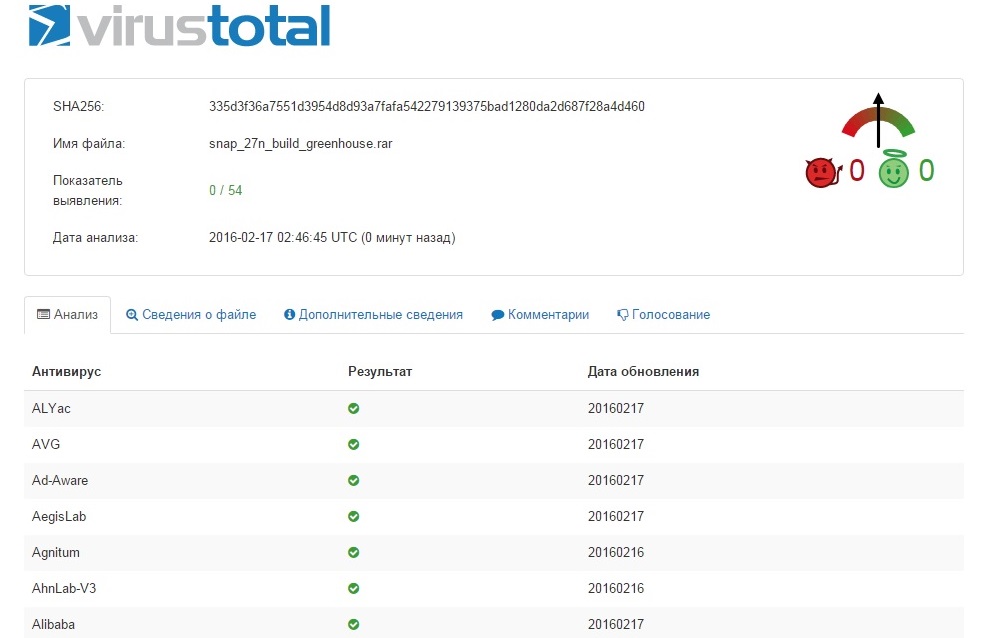The height and width of the screenshot is (638, 988).
Task: Click update date 20160217 in Alibaba row
Action: click(x=616, y=624)
